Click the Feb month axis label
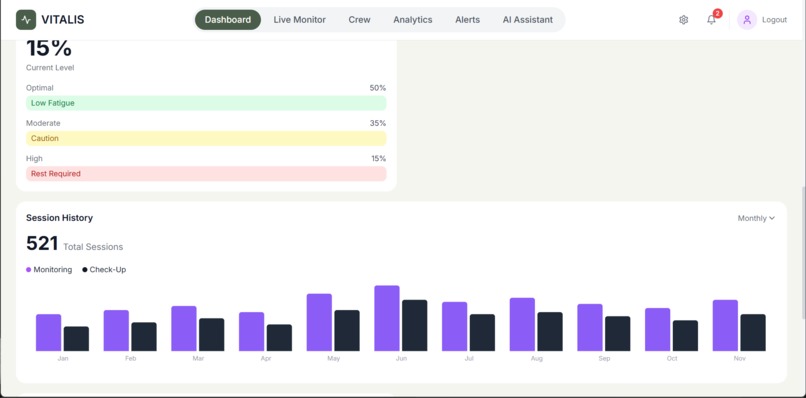This screenshot has width=806, height=398. click(130, 358)
